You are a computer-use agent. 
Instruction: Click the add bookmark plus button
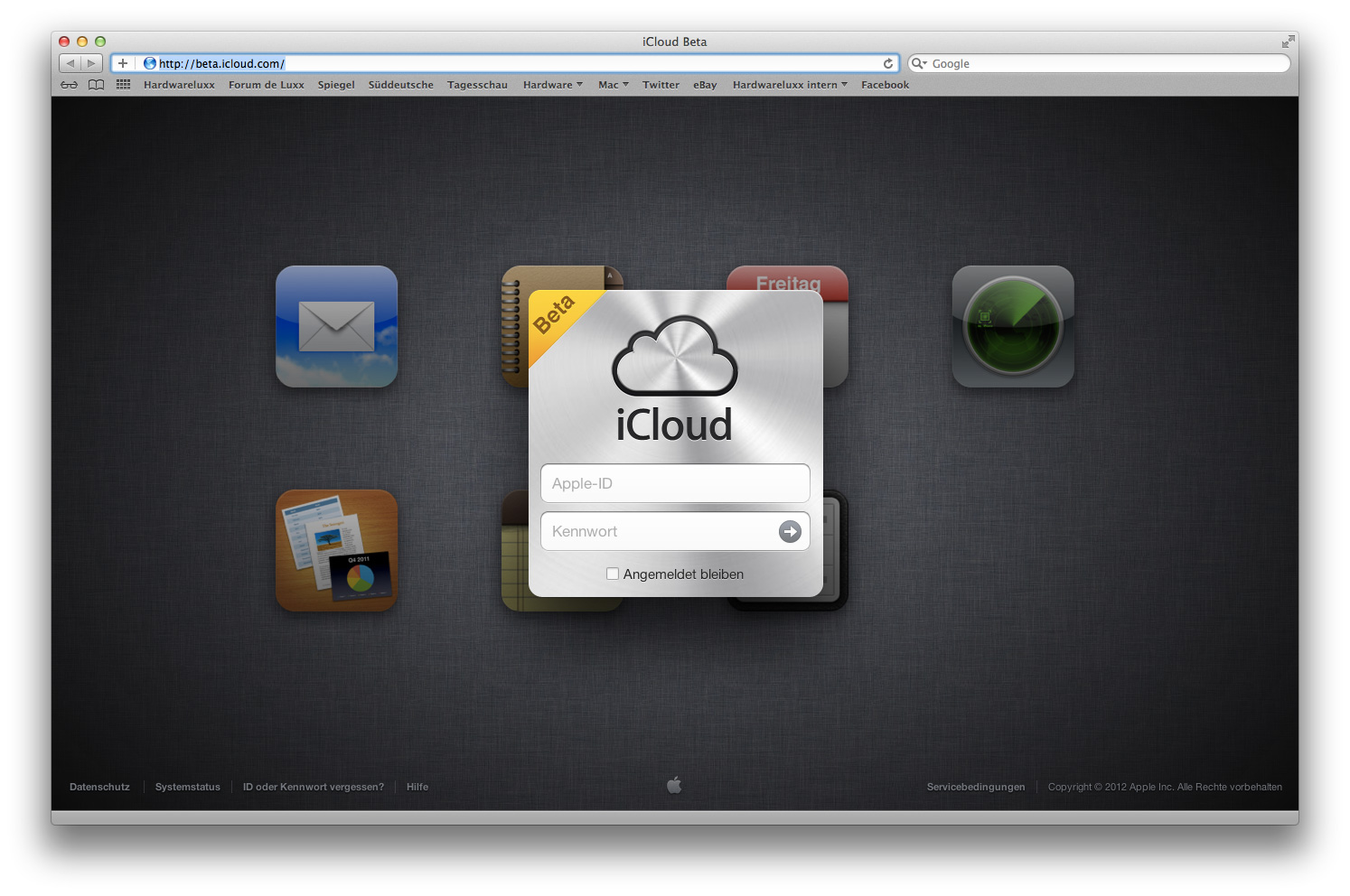tap(123, 63)
